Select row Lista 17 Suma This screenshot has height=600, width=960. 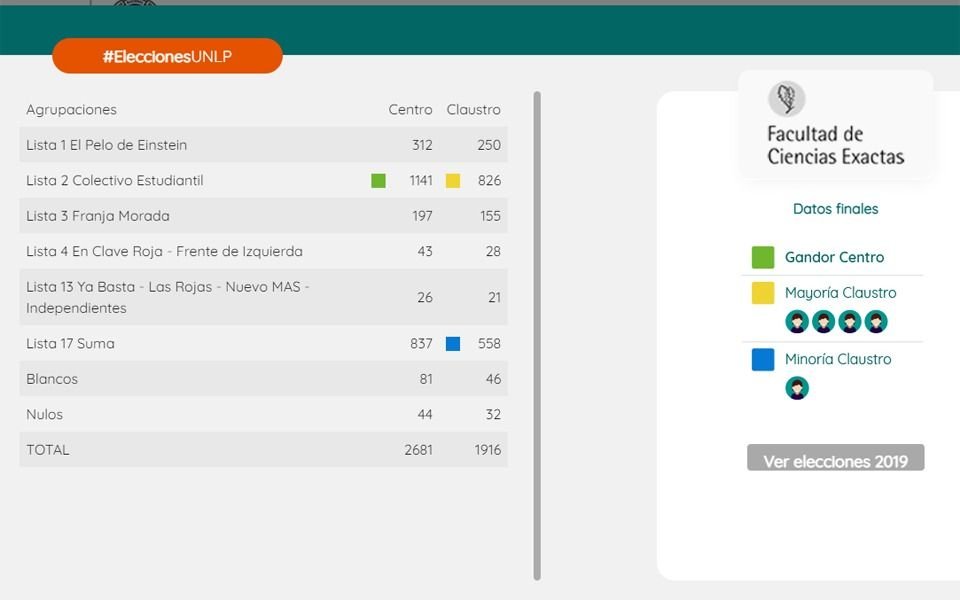pos(263,343)
